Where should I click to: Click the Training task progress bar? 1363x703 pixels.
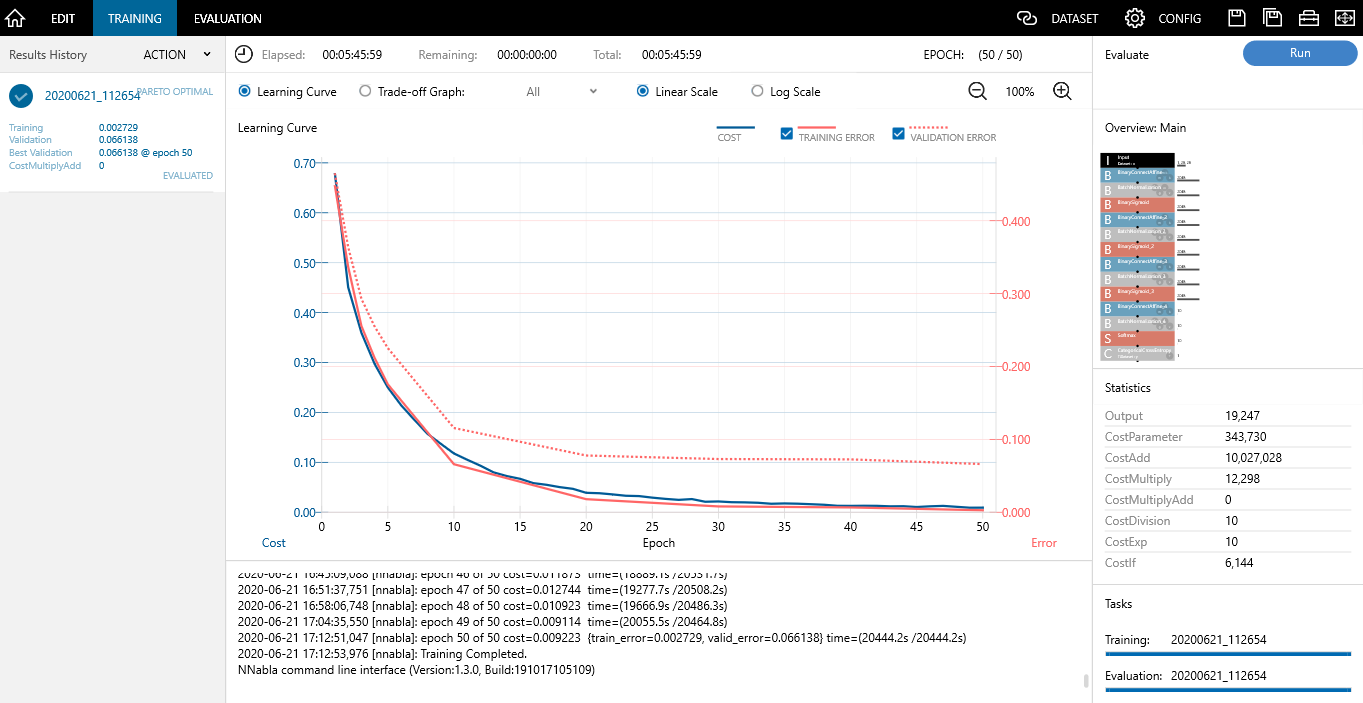[x=1227, y=653]
